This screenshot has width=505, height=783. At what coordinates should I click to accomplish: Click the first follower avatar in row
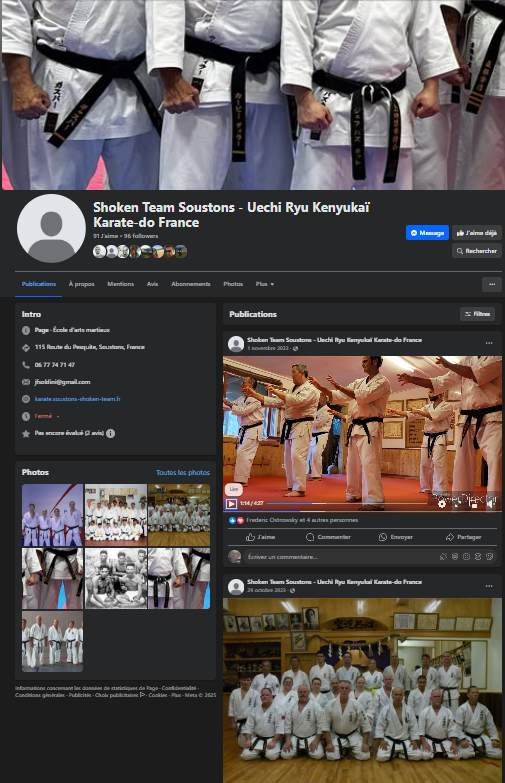click(x=99, y=251)
